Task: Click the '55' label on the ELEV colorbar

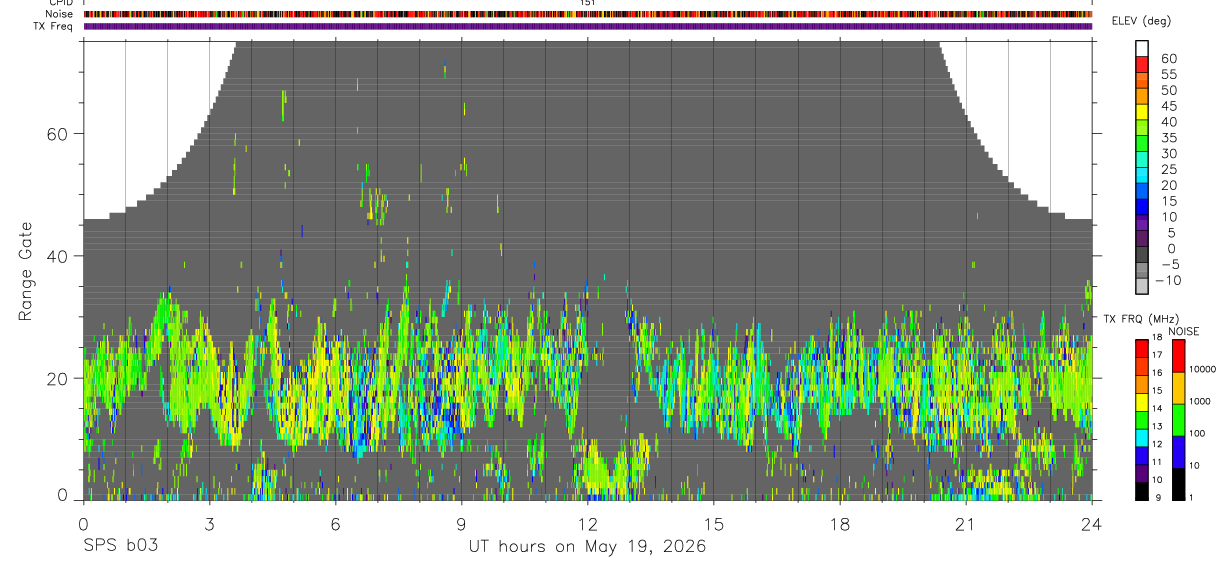Action: tap(1169, 75)
